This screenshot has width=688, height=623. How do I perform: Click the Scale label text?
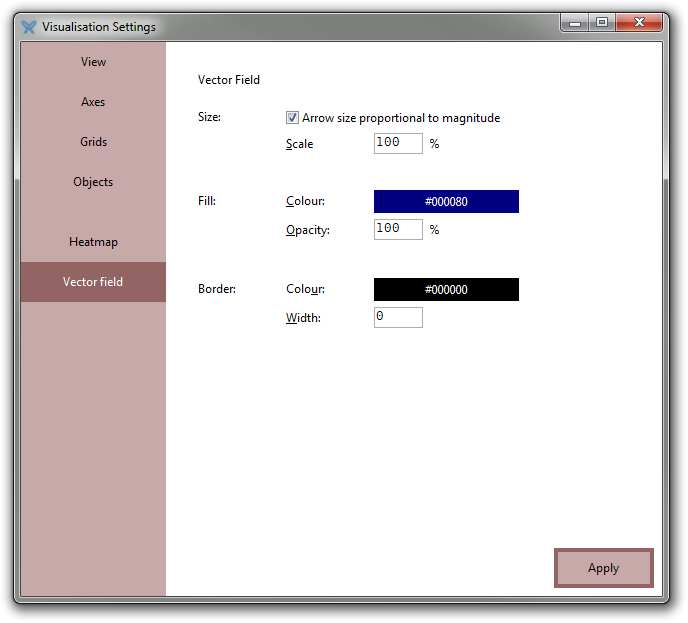point(300,144)
